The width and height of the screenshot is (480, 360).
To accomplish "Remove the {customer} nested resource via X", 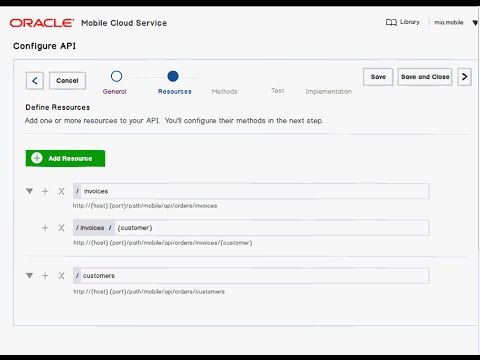I will coord(61,228).
